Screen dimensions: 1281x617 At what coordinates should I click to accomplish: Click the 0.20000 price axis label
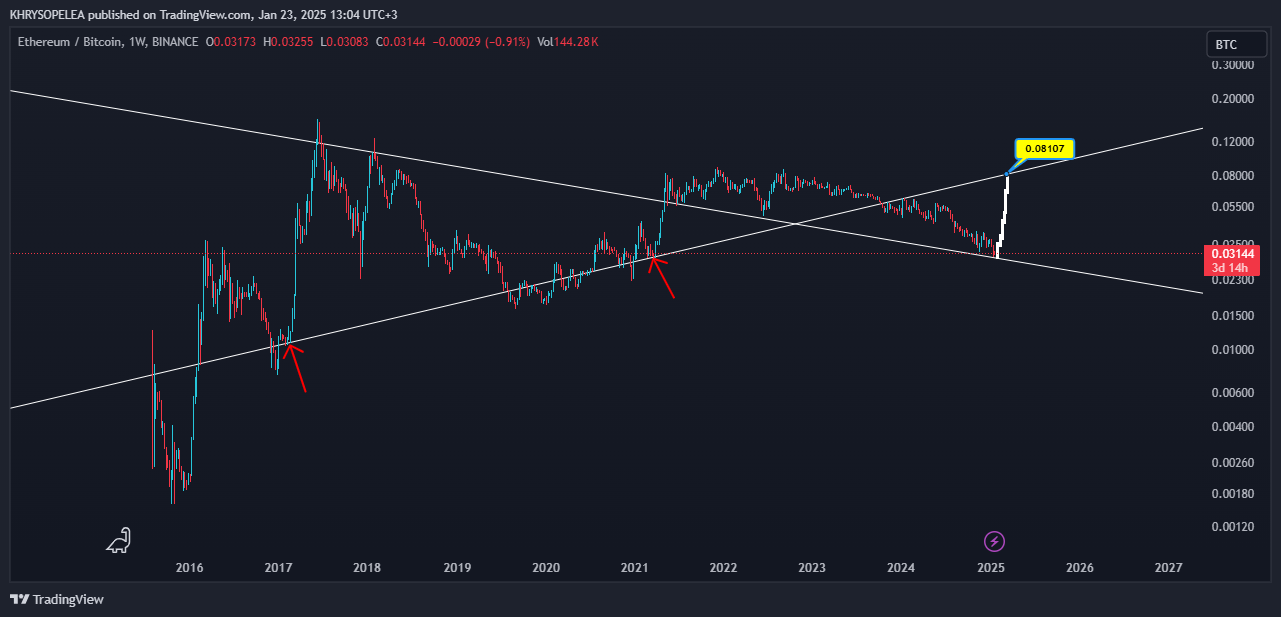click(x=1233, y=99)
